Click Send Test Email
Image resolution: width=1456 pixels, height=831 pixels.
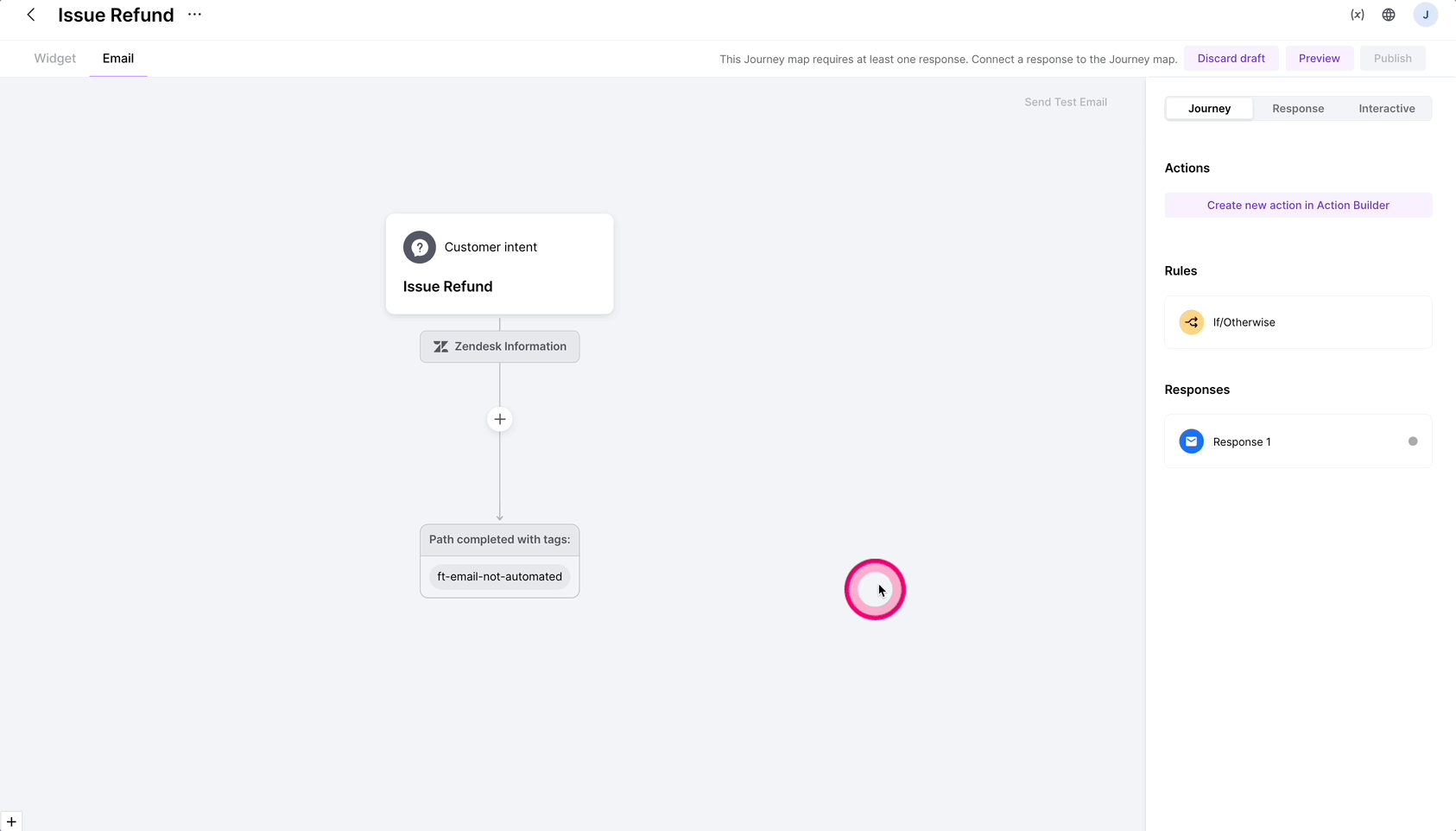[1066, 102]
